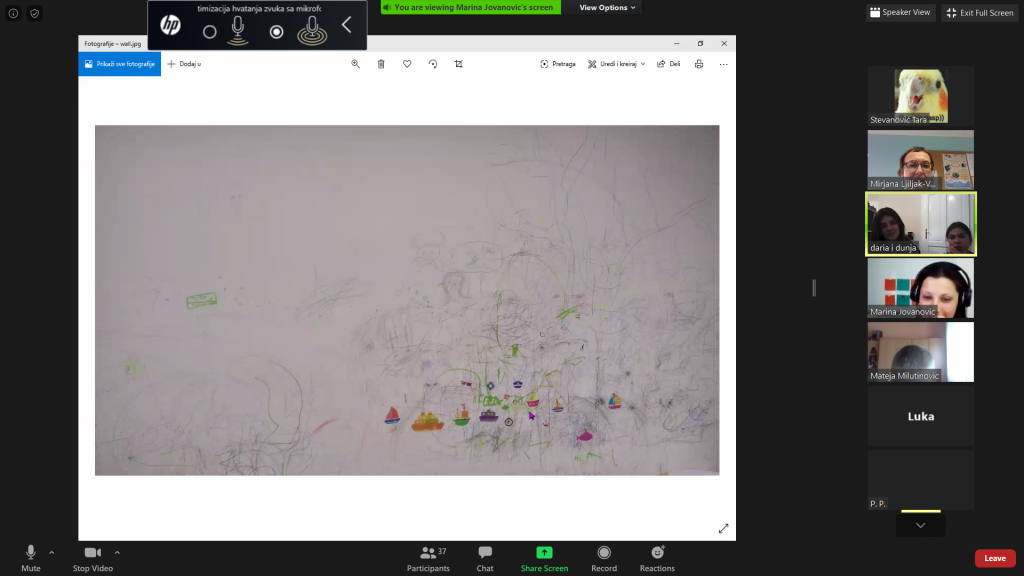Toggle the Mute microphone button
Image resolution: width=1024 pixels, height=576 pixels.
click(x=31, y=558)
